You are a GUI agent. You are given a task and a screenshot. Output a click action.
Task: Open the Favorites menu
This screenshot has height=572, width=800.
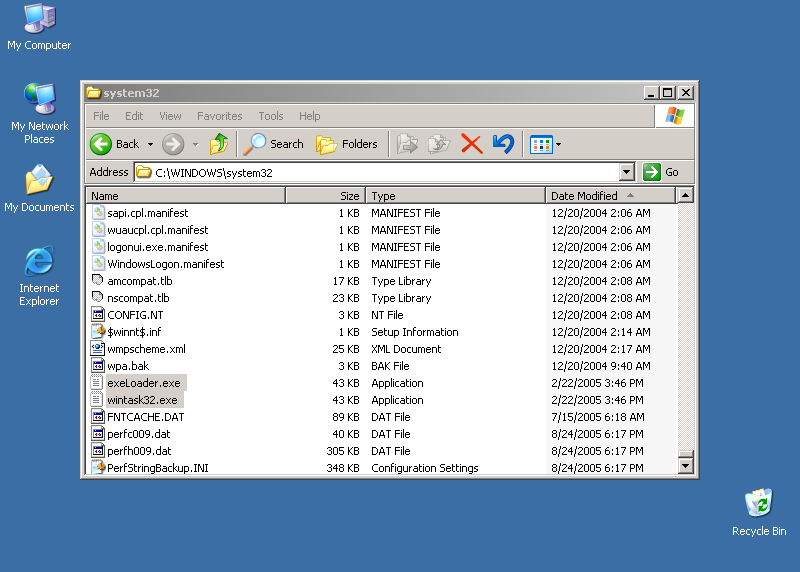pyautogui.click(x=219, y=116)
